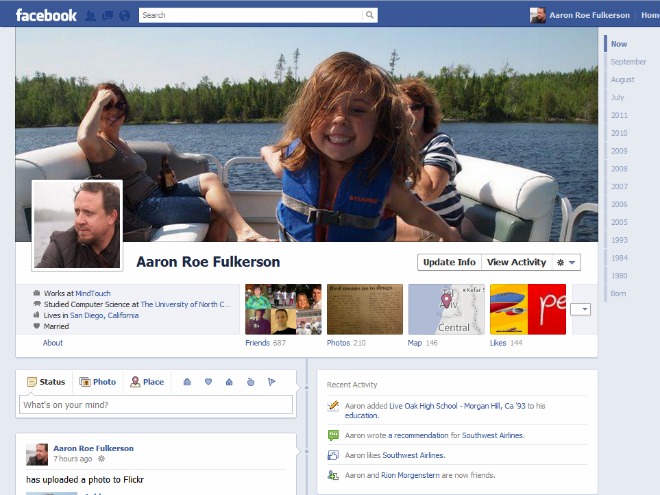Click the search magnifier icon
Screen dimensions: 660x495
click(x=370, y=15)
